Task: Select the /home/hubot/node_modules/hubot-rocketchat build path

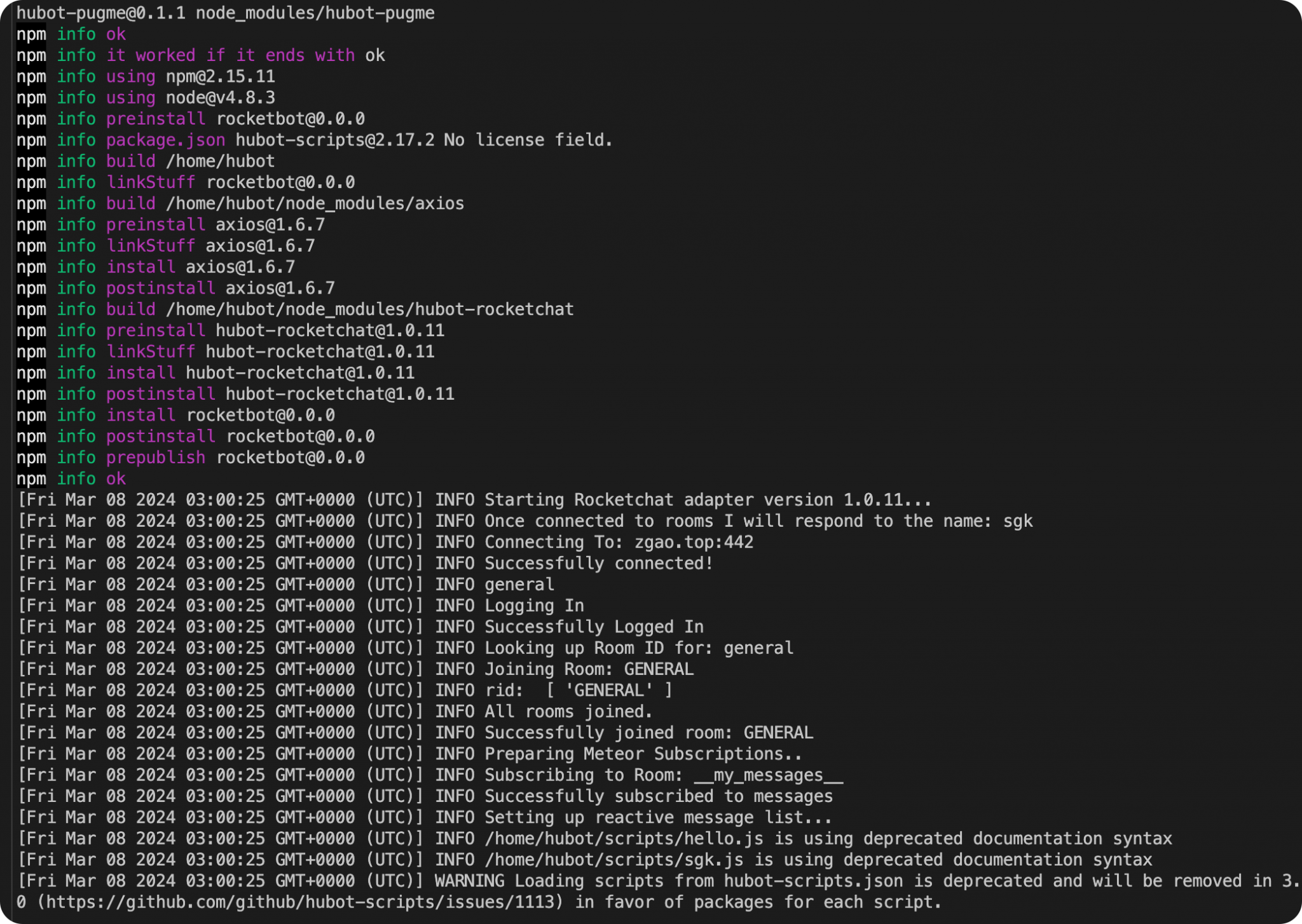Action: tap(369, 309)
